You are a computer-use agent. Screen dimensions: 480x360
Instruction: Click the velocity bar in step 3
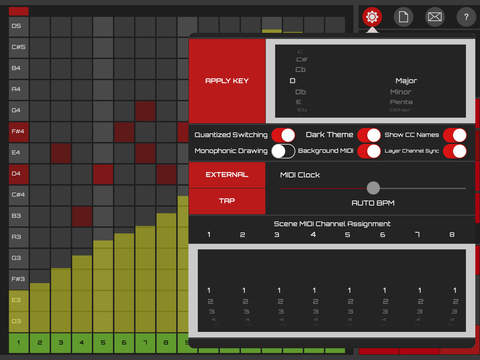(61, 300)
